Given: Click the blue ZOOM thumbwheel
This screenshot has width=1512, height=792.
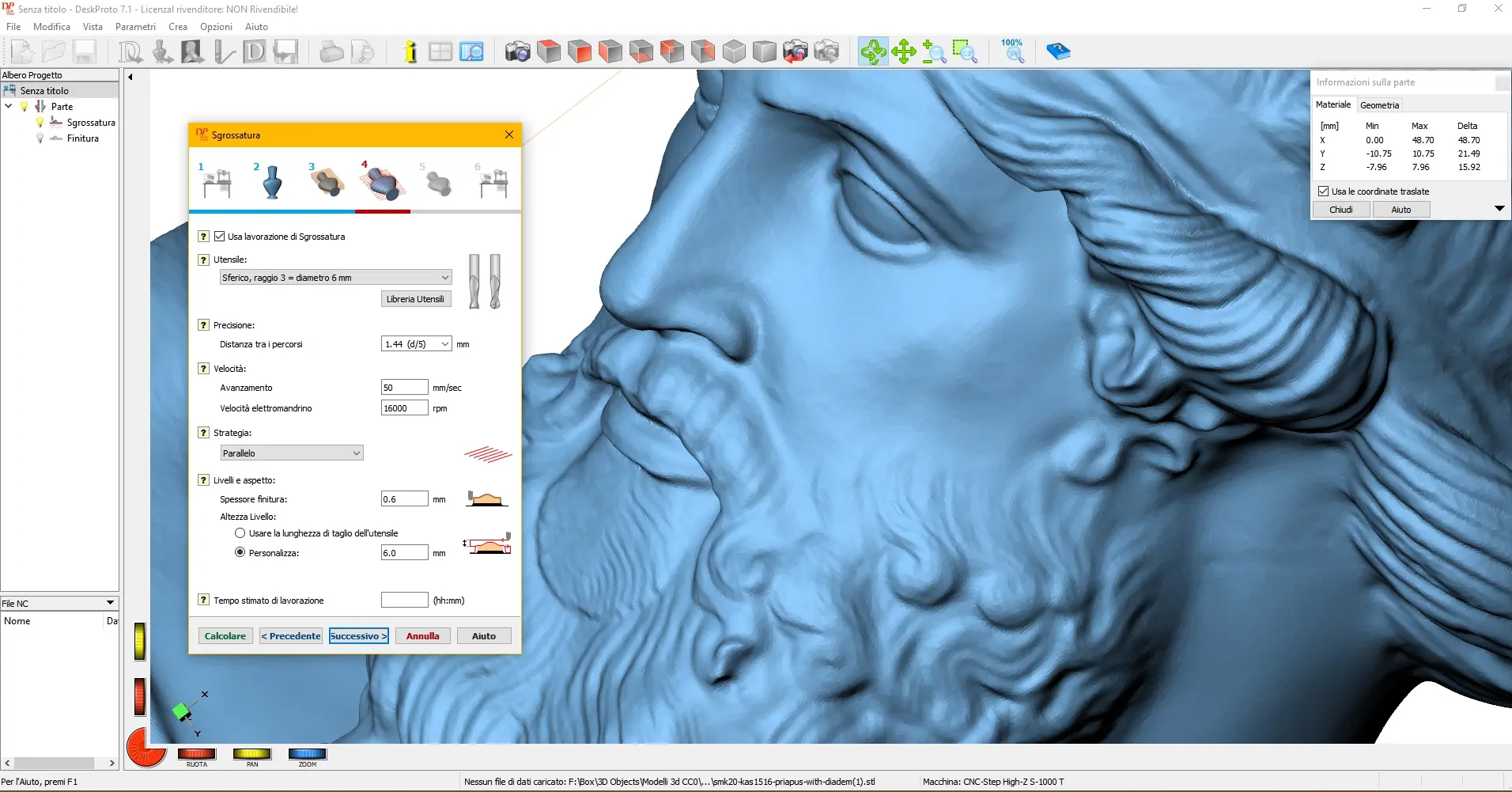Looking at the screenshot, I should coord(308,754).
